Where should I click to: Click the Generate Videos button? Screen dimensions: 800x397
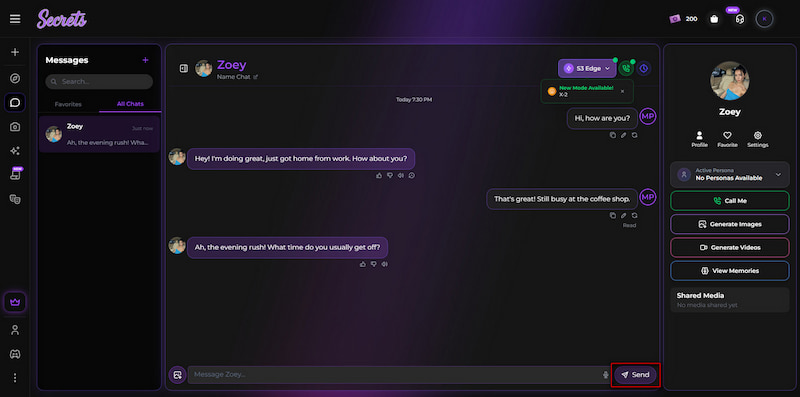(730, 247)
